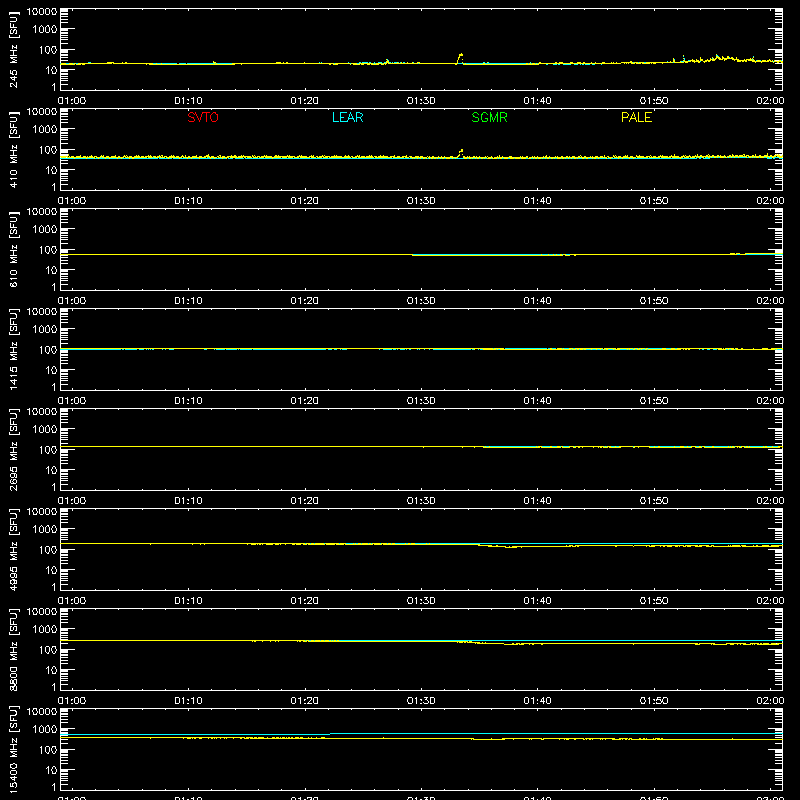The width and height of the screenshot is (800, 800).
Task: Click 01:00 time label under 4995 MHz panel
Action: [72, 601]
